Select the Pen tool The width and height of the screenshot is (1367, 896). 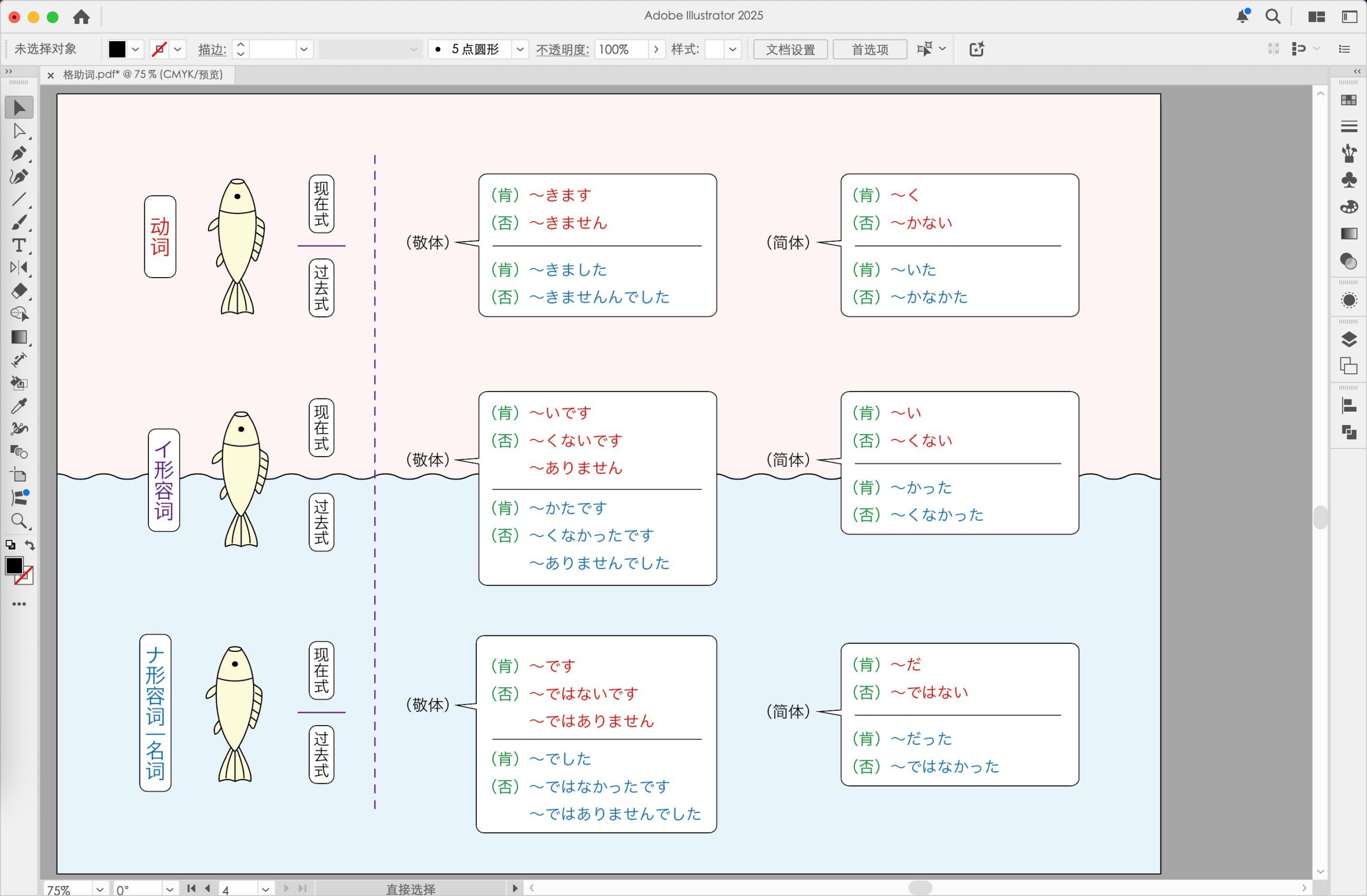pos(18,154)
